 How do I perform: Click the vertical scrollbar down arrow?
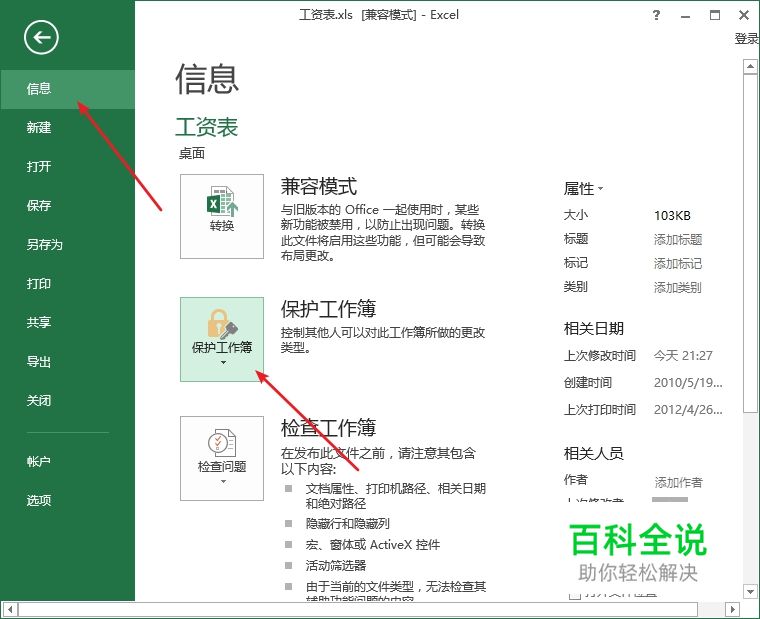750,592
